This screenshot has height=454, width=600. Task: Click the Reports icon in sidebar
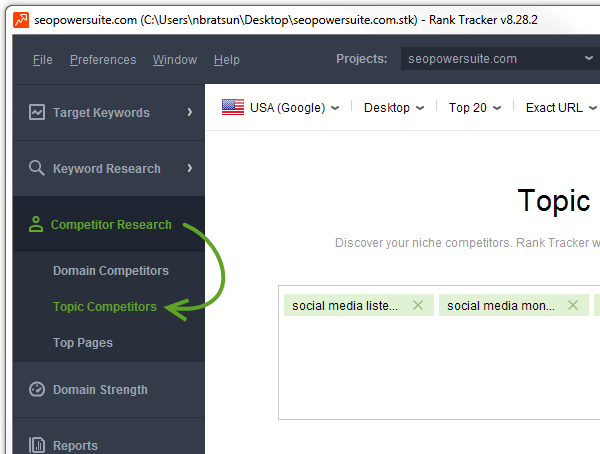click(37, 445)
